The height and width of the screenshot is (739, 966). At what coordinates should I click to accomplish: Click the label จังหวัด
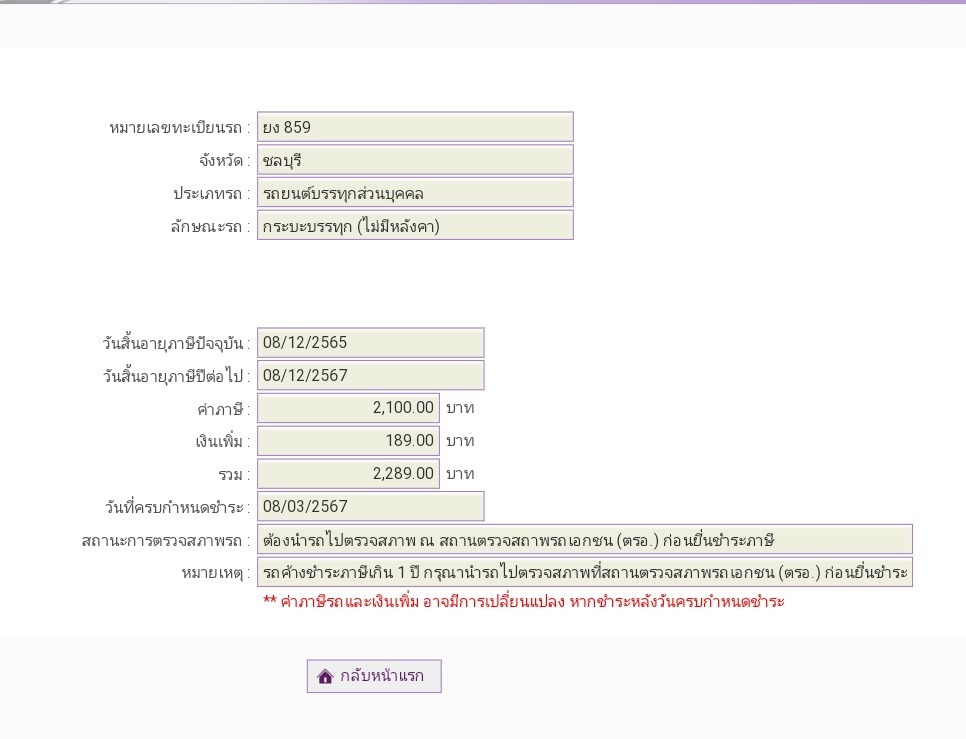[224, 161]
